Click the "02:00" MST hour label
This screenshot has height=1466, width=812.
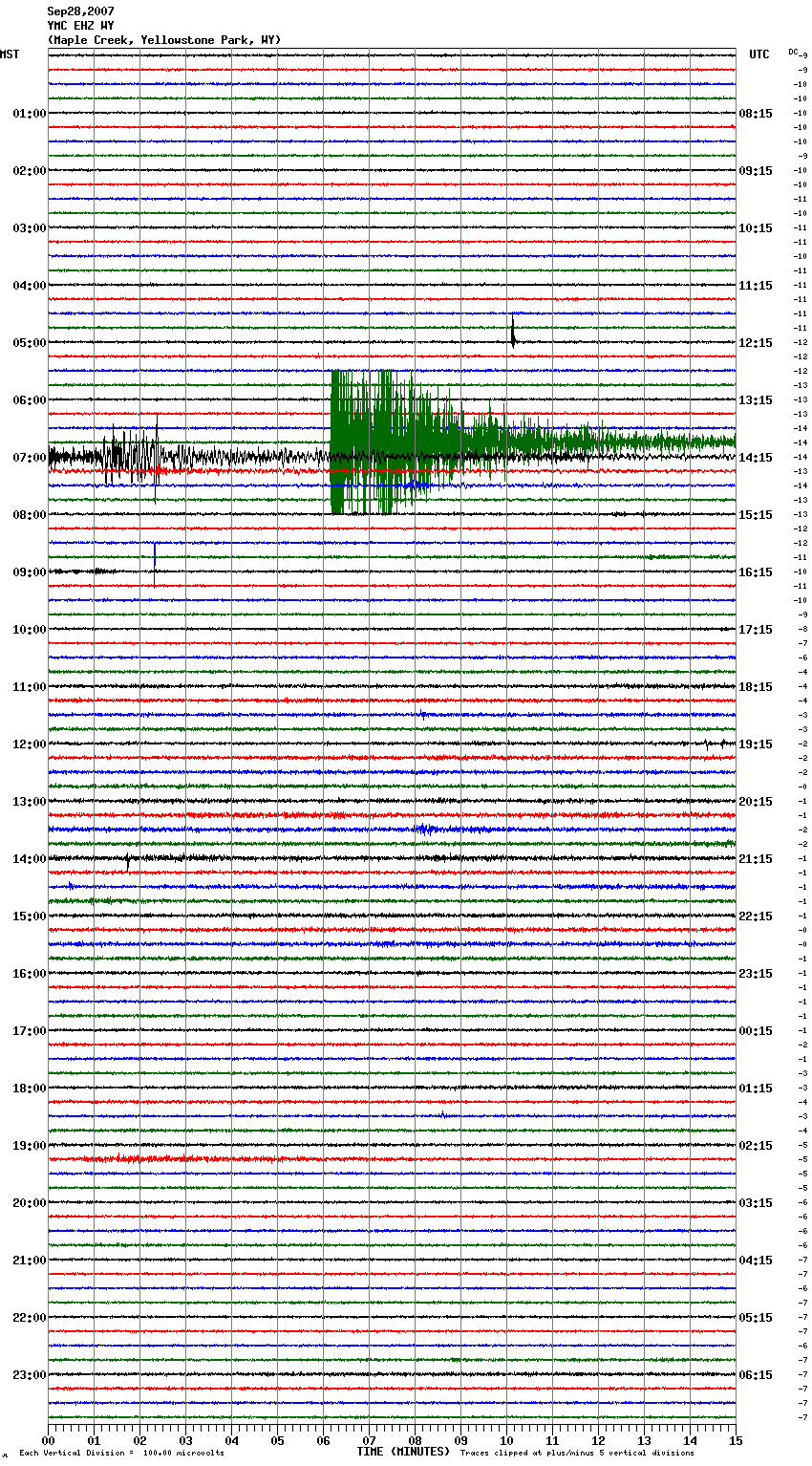click(x=30, y=171)
